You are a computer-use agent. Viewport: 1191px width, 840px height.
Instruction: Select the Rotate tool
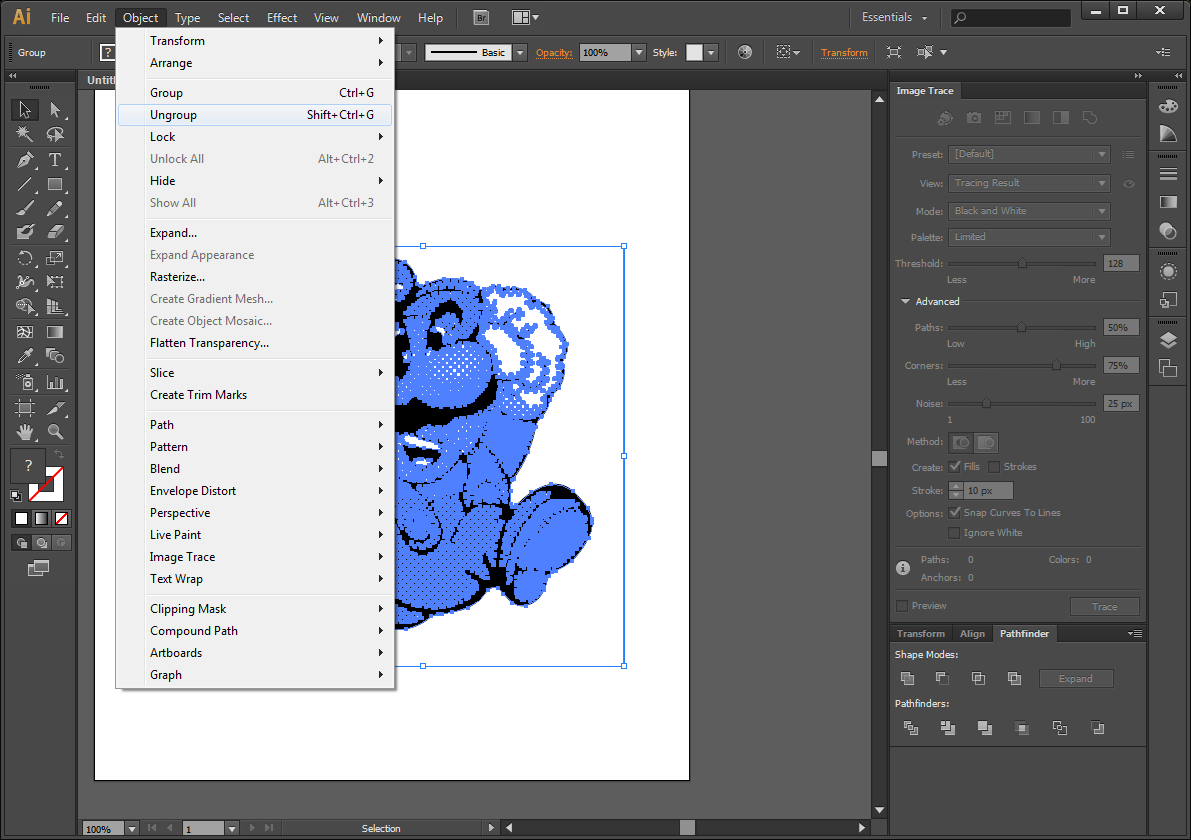[25, 258]
